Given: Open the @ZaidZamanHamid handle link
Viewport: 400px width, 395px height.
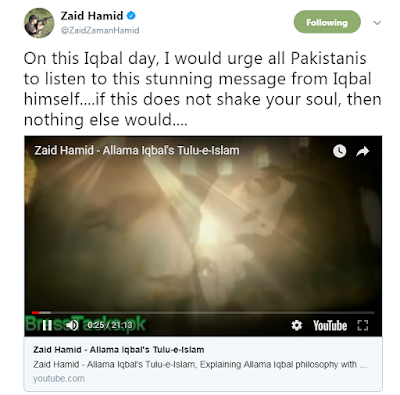Looking at the screenshot, I should (100, 30).
